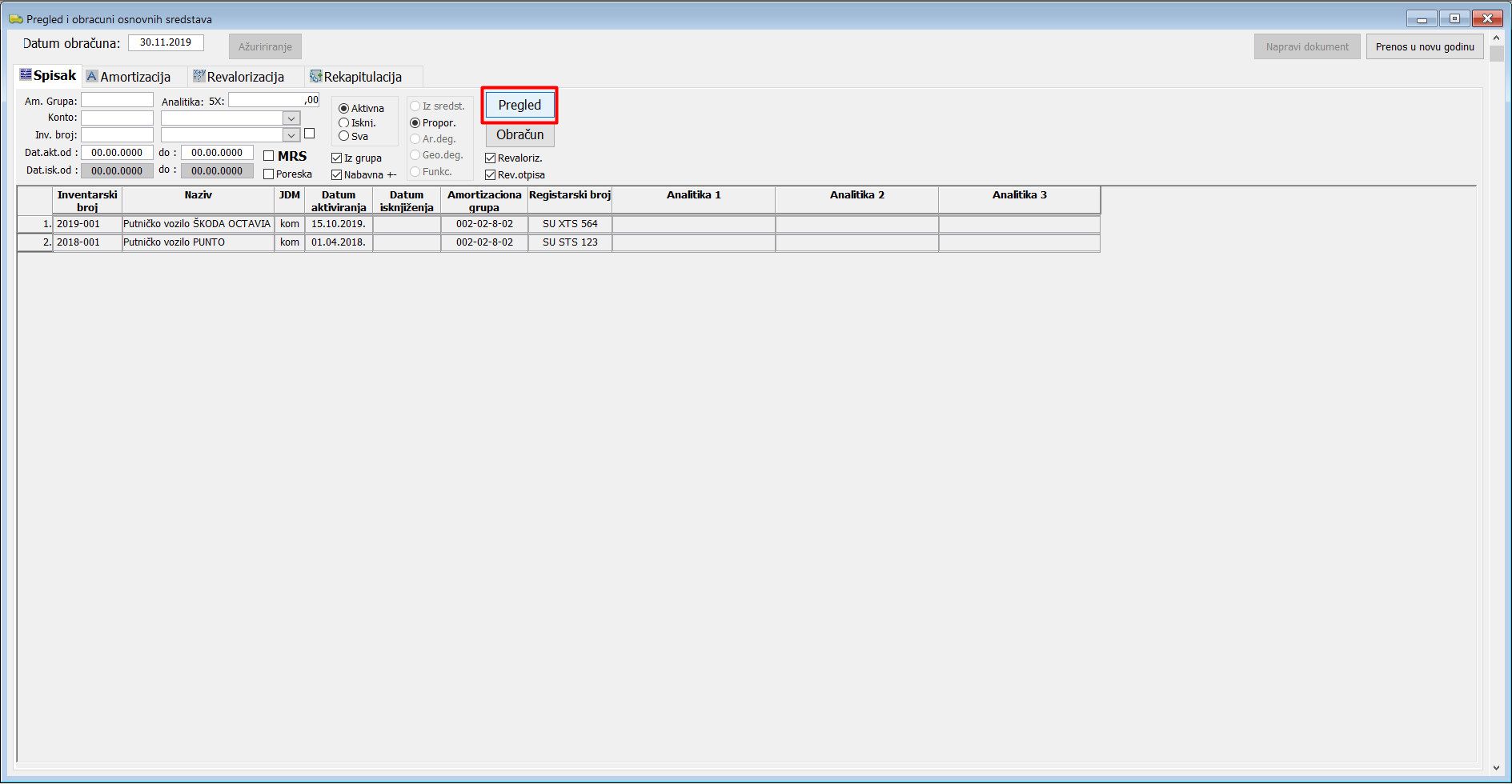Screen dimensions: 1512x784
Task: Click the Datum obračuna date field
Action: 166,42
